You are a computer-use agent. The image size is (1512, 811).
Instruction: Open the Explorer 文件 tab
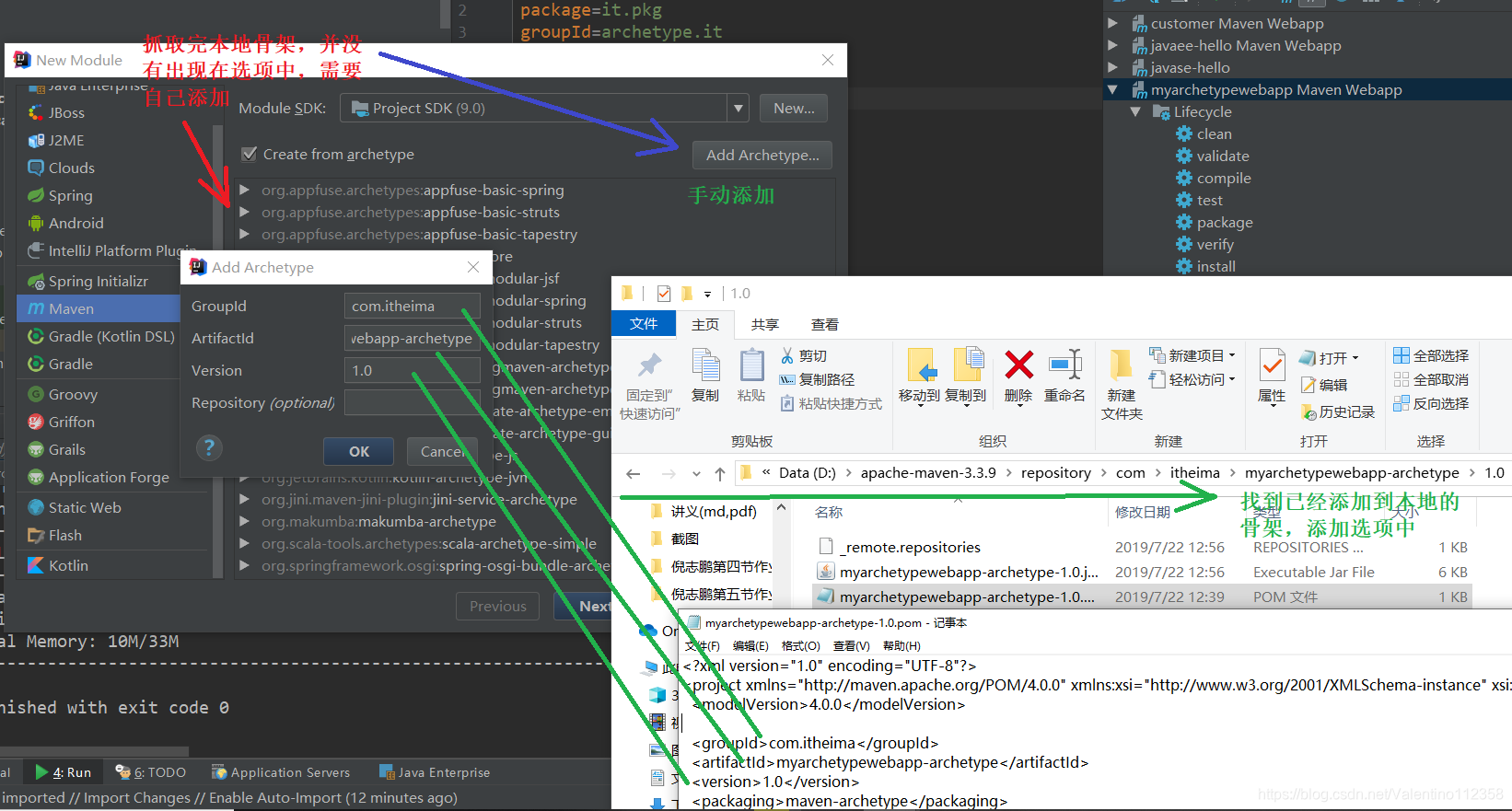click(x=644, y=324)
